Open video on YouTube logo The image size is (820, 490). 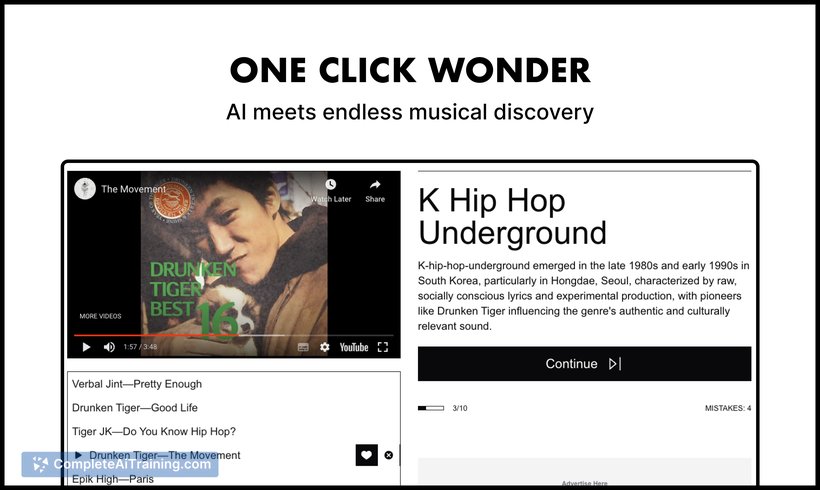(354, 347)
